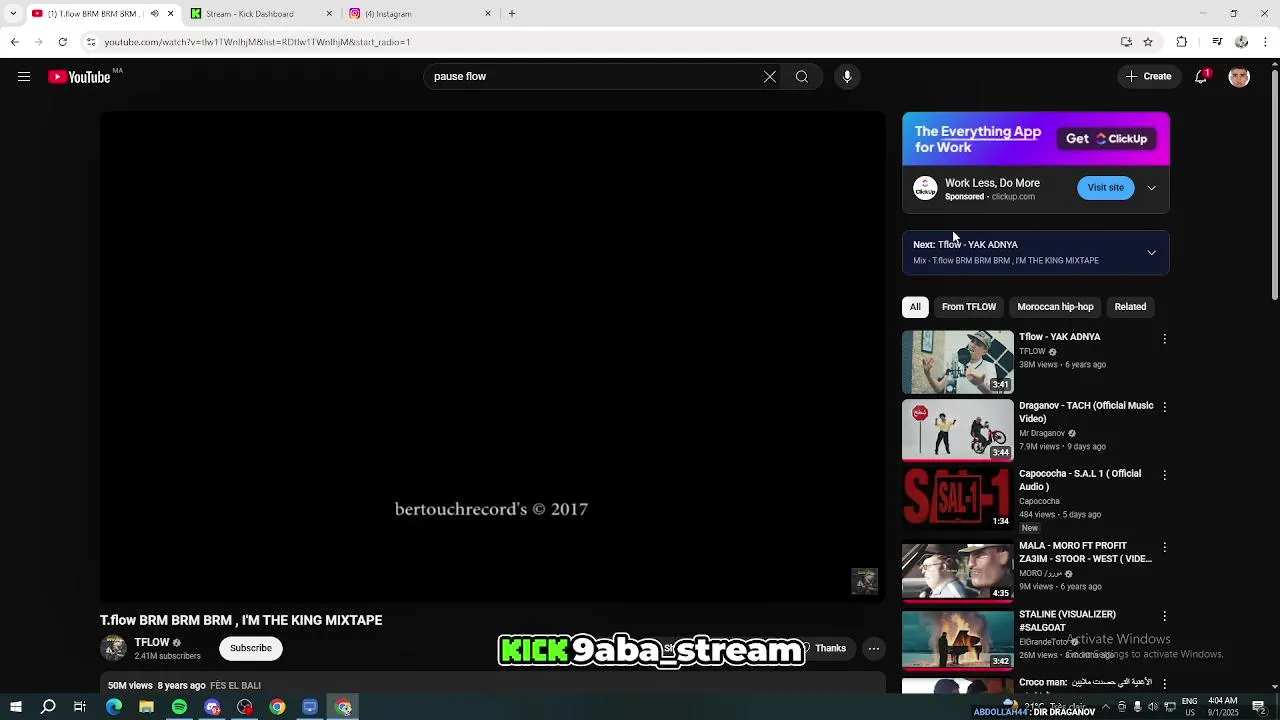Open the MALA - MORO FT PROFIT ZA3IM thumbnail
Viewport: 1280px width, 720px height.
pyautogui.click(x=958, y=571)
